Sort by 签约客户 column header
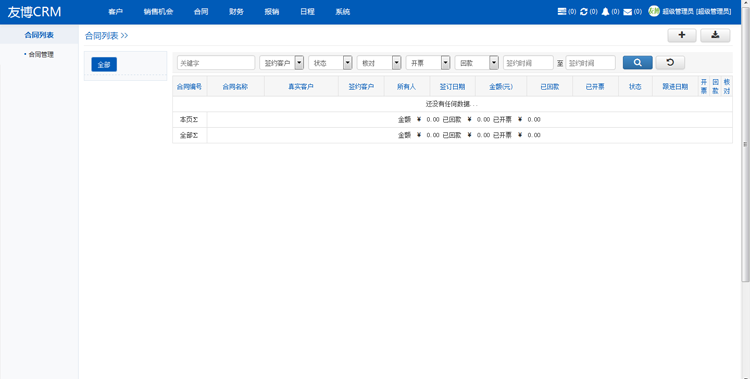This screenshot has height=379, width=750. tap(361, 87)
